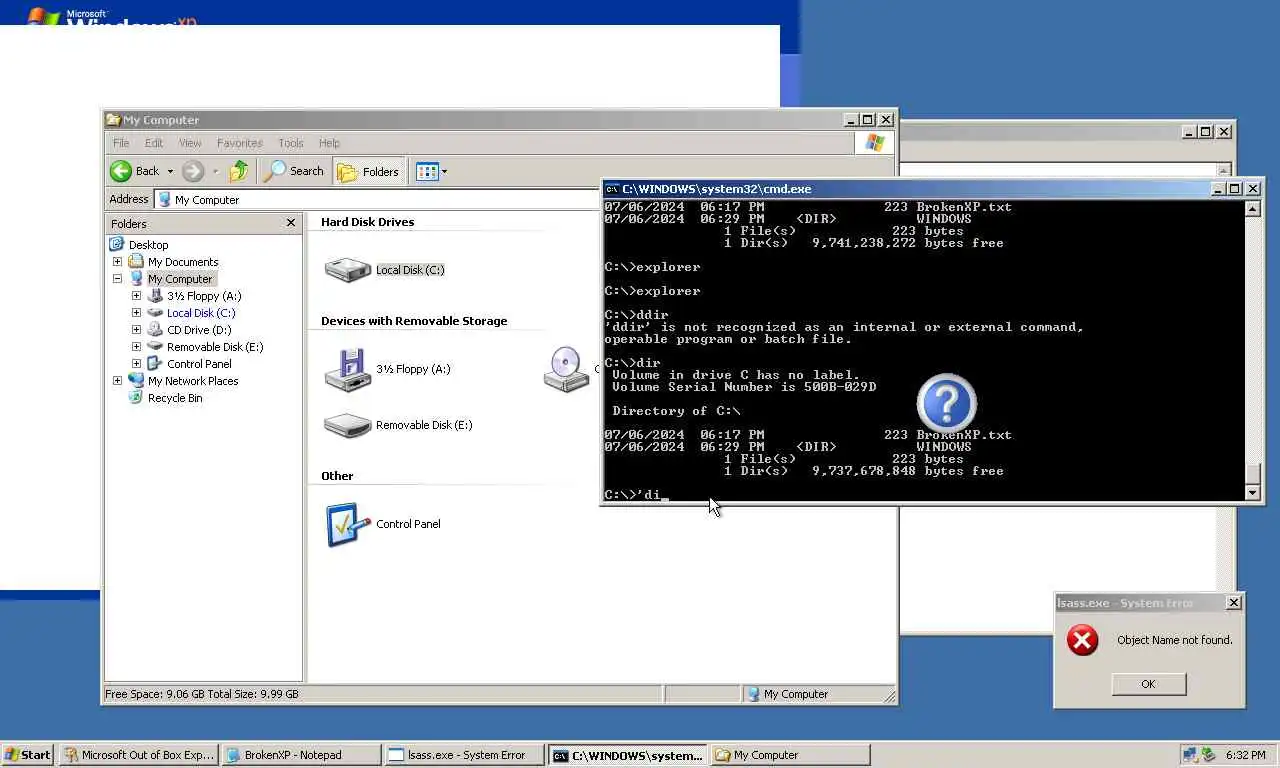Expand Control Panel tree node
The height and width of the screenshot is (768, 1280).
[136, 364]
